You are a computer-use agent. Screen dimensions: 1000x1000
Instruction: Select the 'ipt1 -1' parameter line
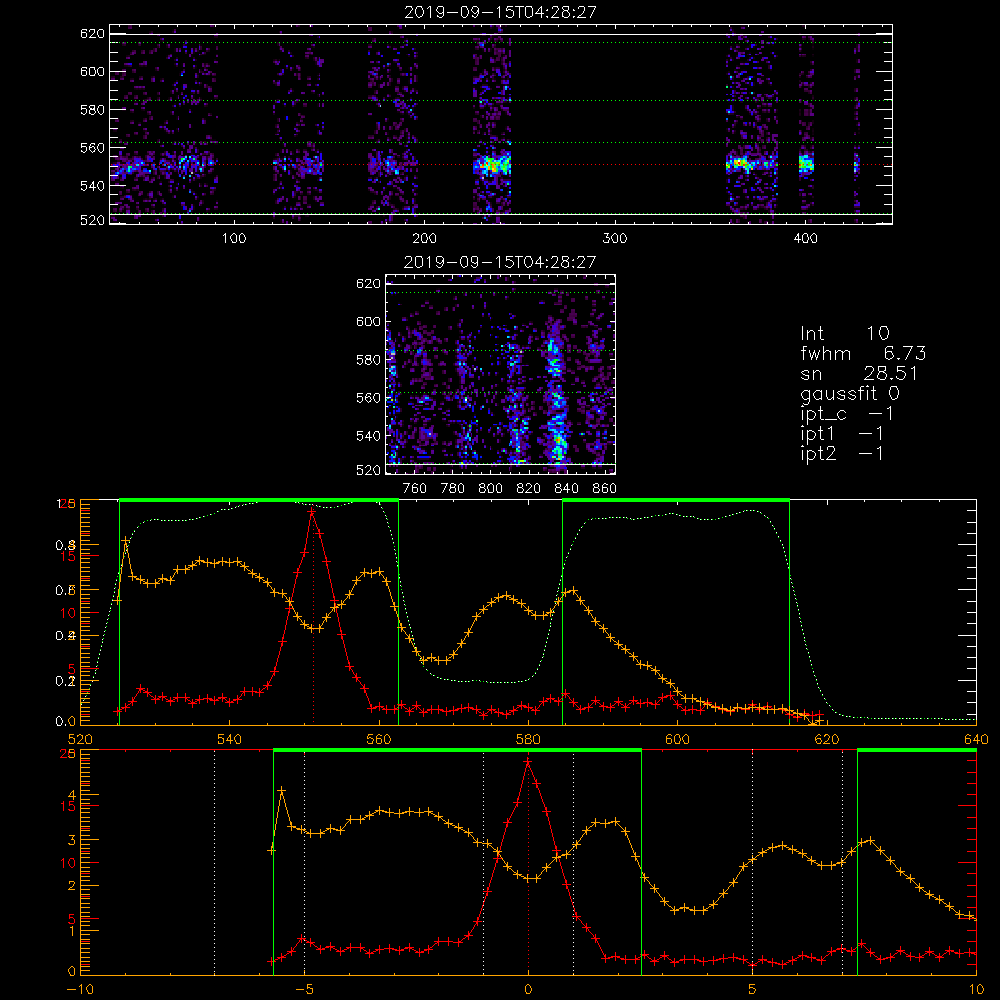pos(842,434)
